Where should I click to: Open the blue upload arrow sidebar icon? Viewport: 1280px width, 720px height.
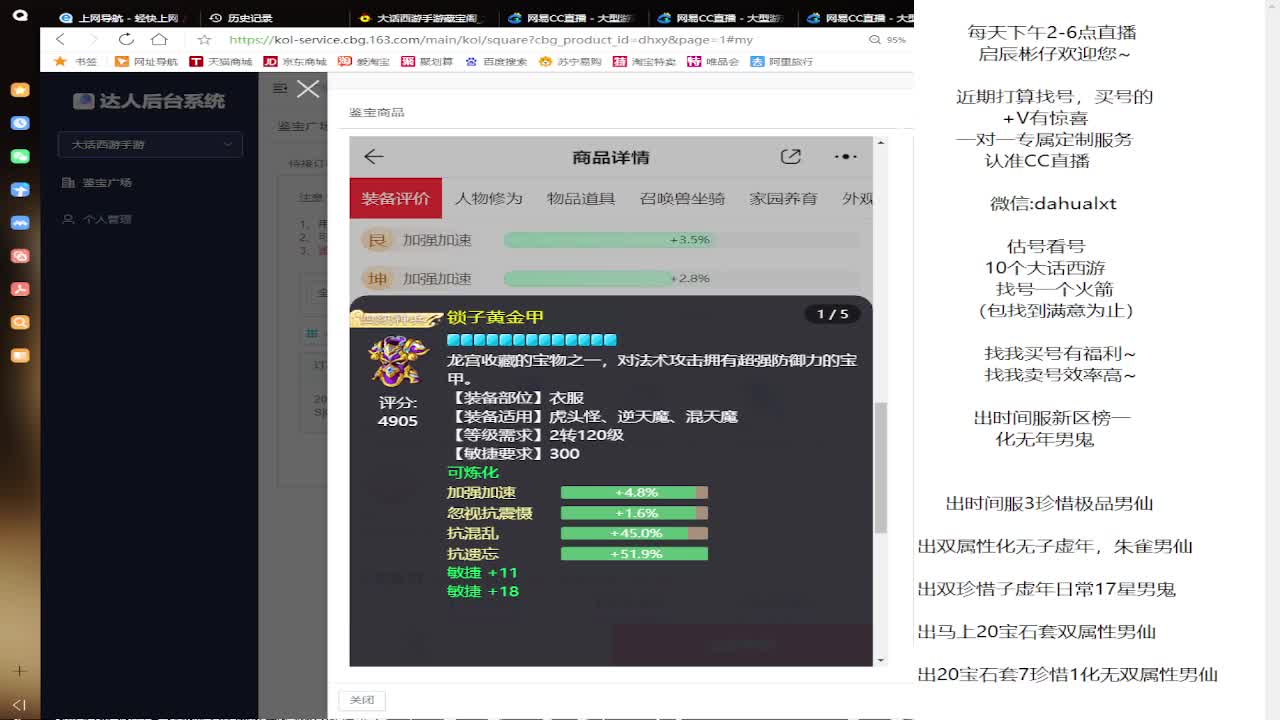point(20,189)
